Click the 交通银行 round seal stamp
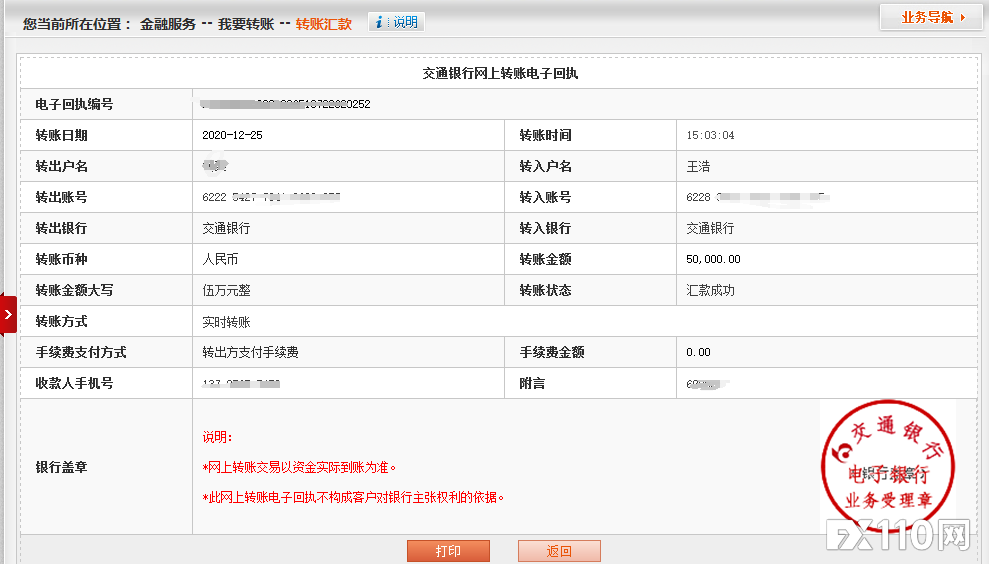 coord(887,466)
